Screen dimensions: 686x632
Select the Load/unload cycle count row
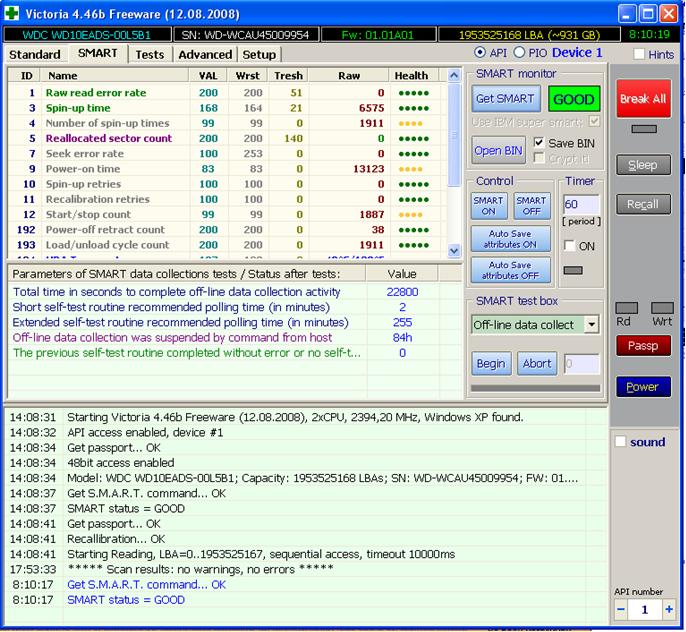pyautogui.click(x=228, y=245)
